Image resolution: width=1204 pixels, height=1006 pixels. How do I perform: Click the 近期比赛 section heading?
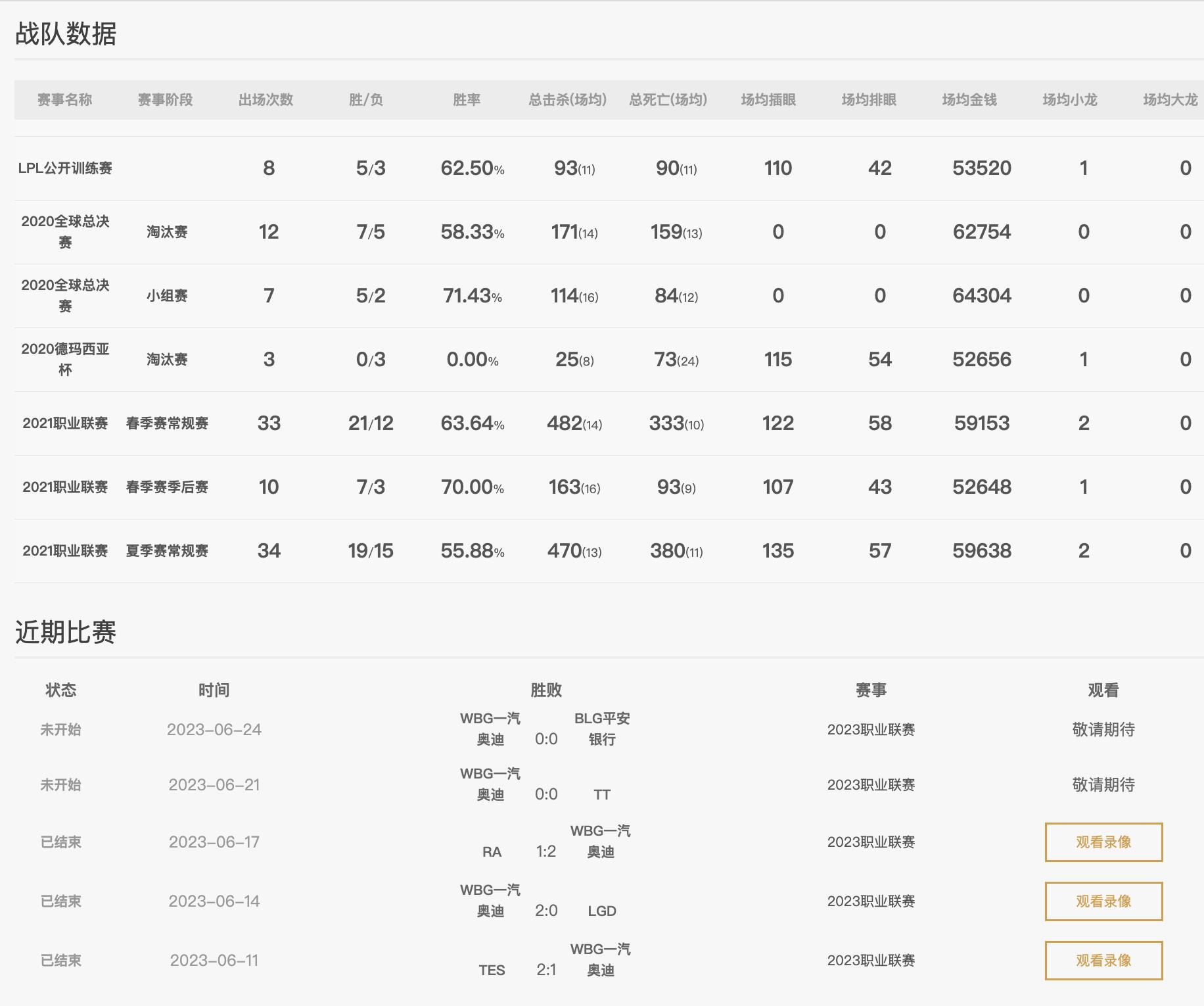tap(66, 633)
